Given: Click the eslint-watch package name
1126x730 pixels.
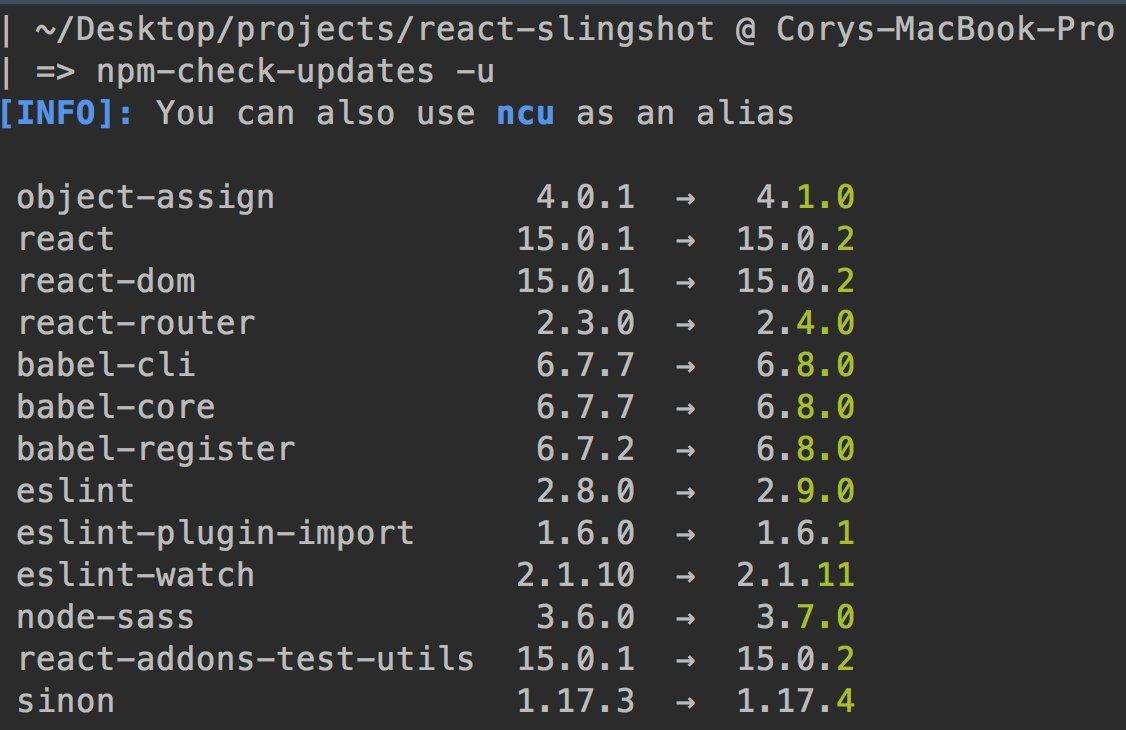Looking at the screenshot, I should pyautogui.click(x=135, y=575).
